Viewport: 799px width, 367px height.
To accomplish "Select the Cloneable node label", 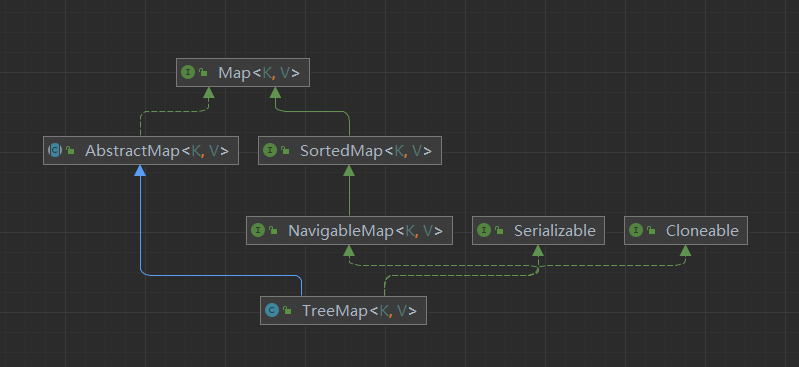I will pos(702,230).
